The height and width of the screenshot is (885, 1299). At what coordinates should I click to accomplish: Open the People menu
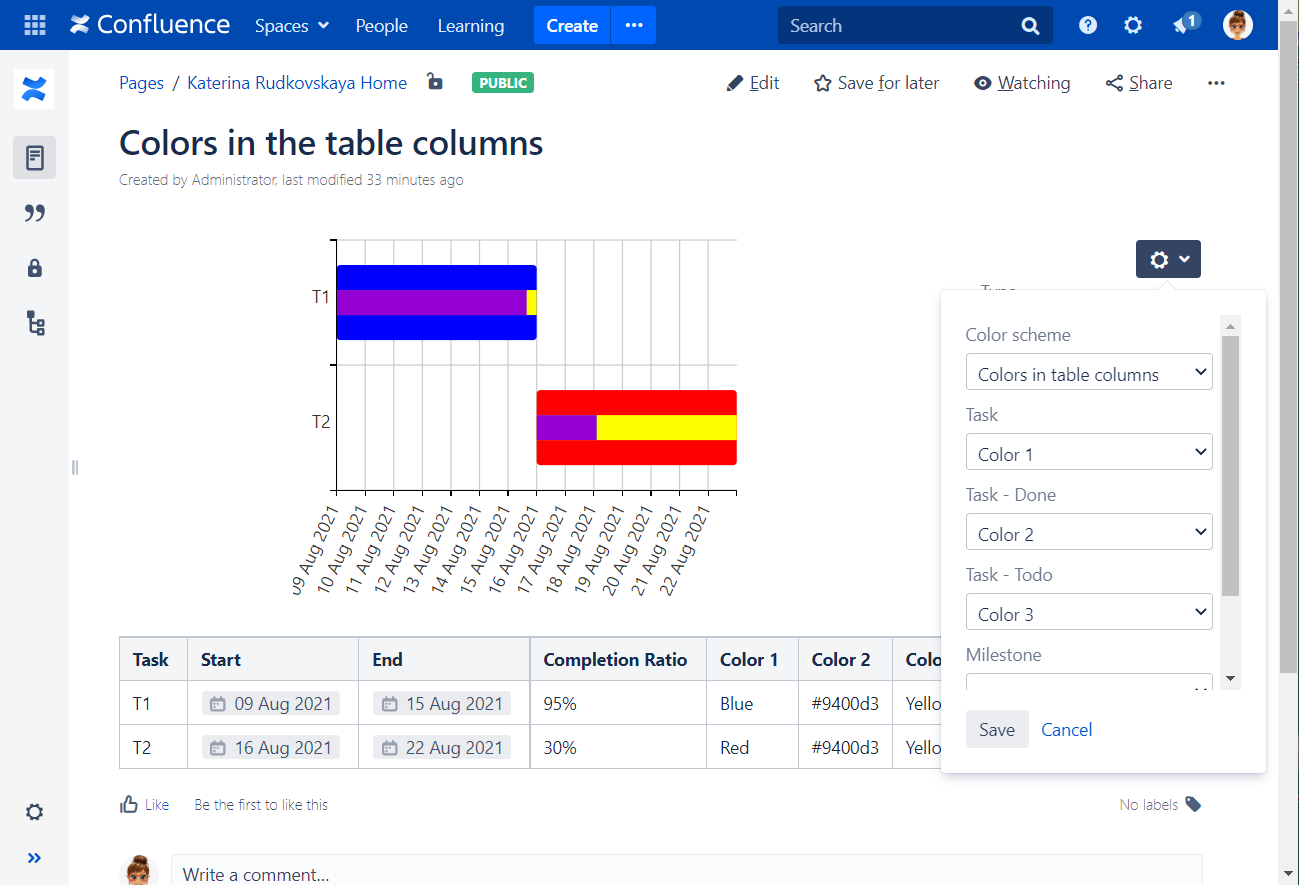click(x=381, y=25)
